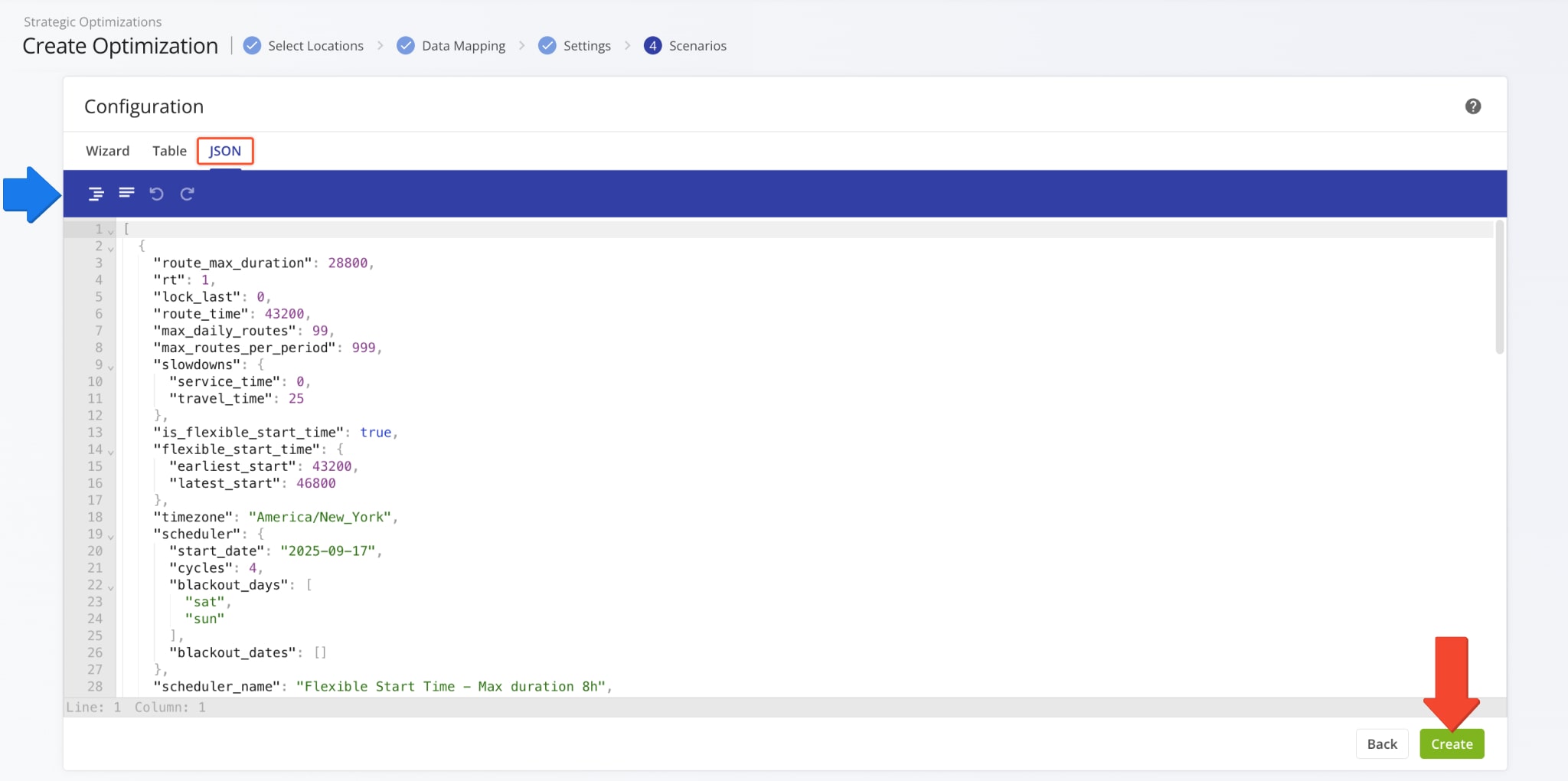Click the JSON editor vertical scrollbar
1568x781 pixels.
click(x=1499, y=287)
